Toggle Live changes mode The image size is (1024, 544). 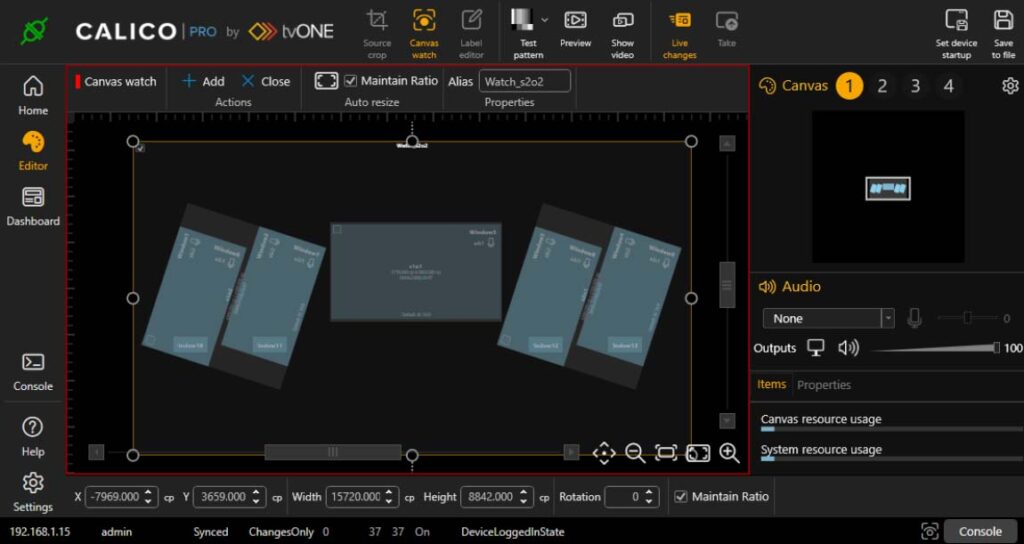pyautogui.click(x=679, y=21)
